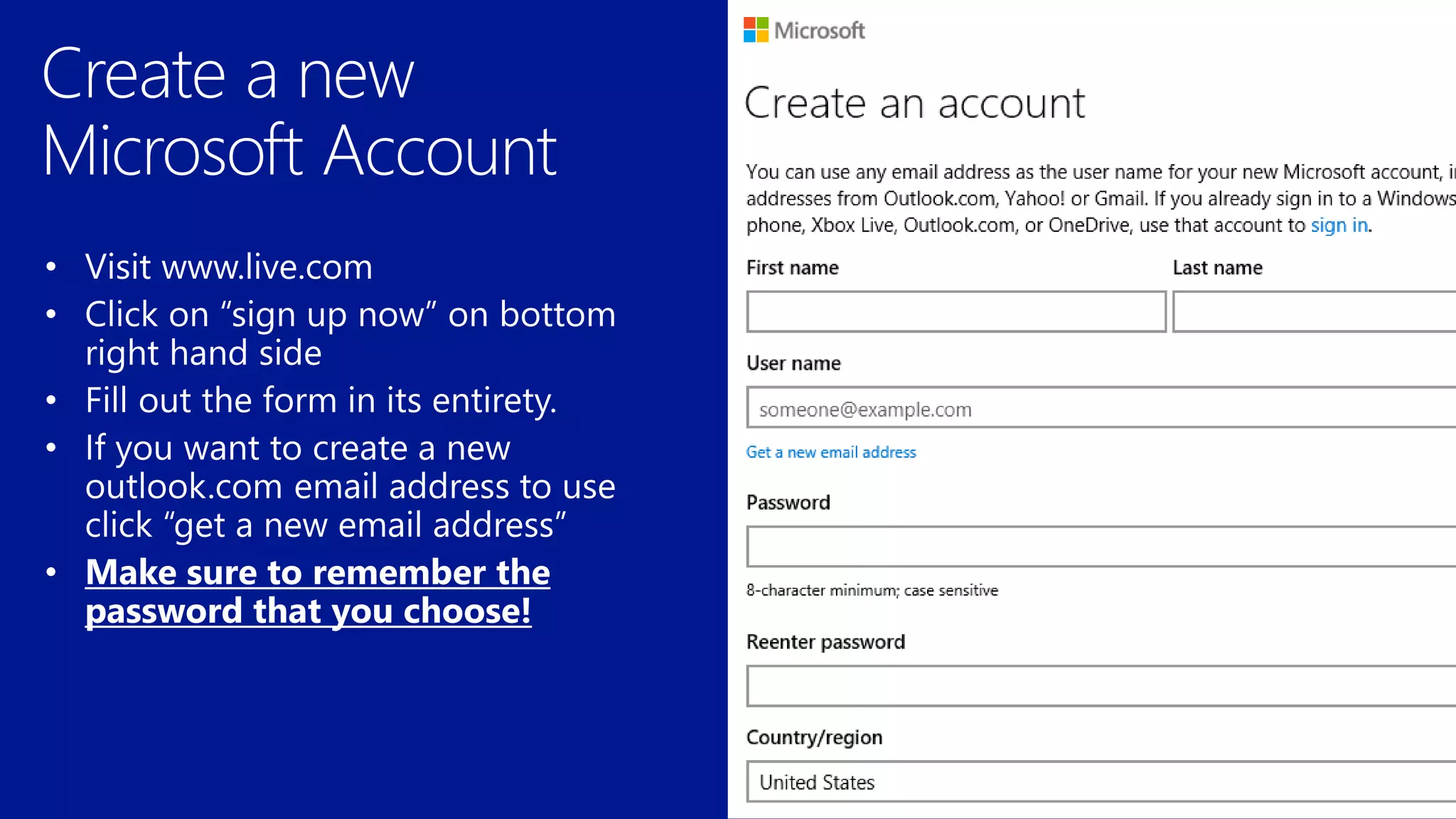Click the 'Reenter password' label
1456x819 pixels.
(x=825, y=642)
